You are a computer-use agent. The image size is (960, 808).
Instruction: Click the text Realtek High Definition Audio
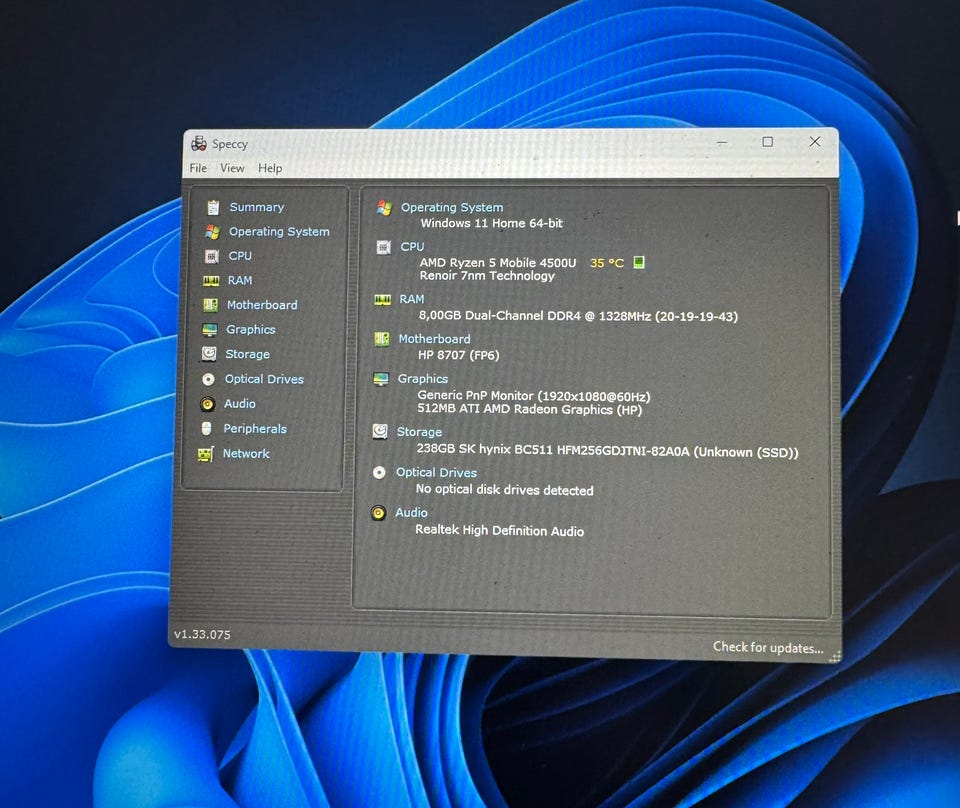(500, 531)
